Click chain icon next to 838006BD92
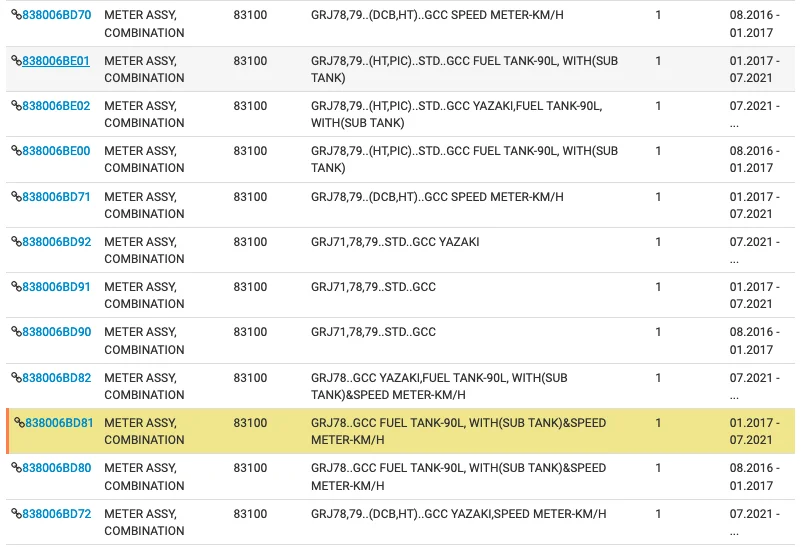 [x=16, y=242]
